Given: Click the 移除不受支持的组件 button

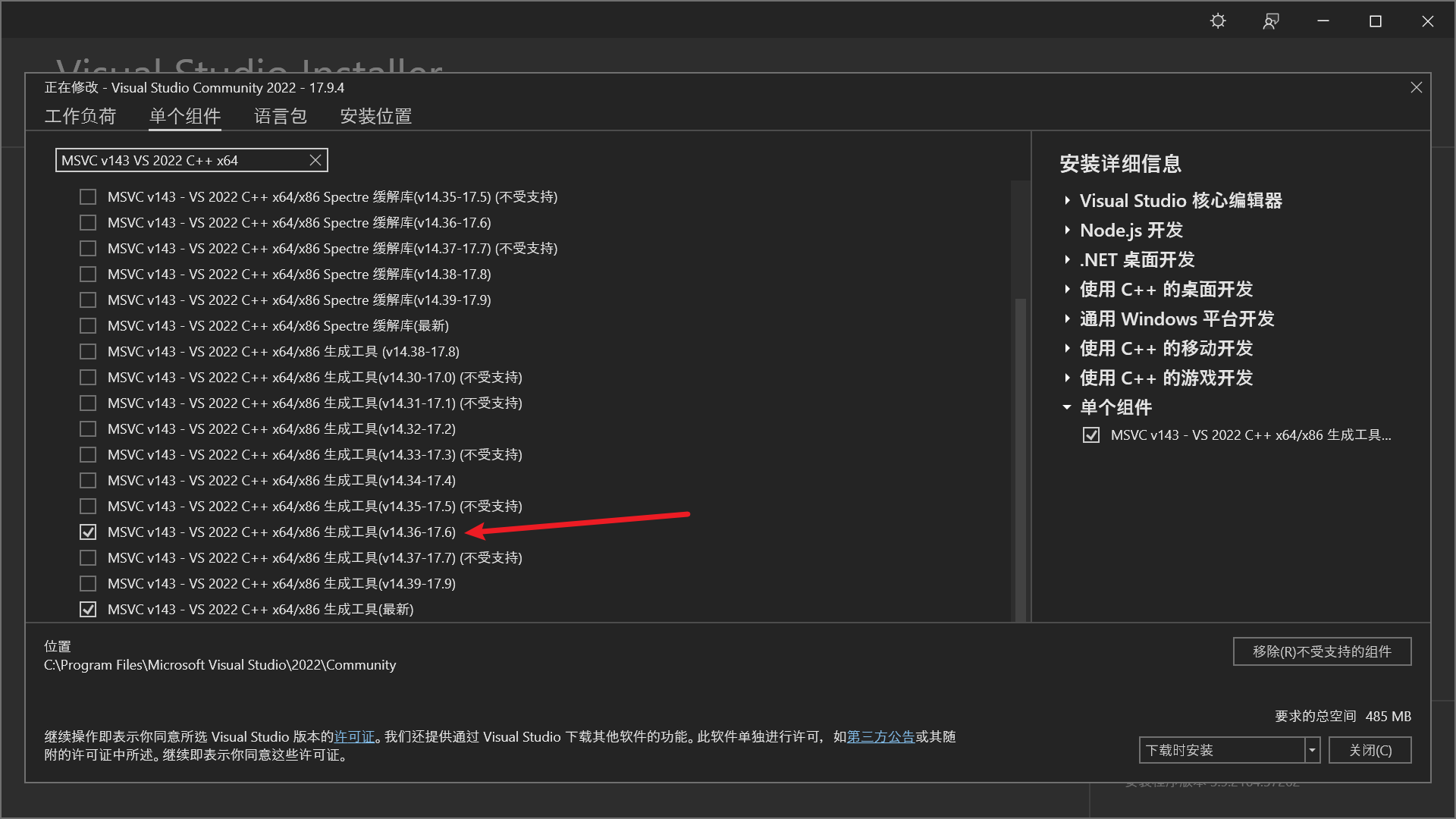Looking at the screenshot, I should pyautogui.click(x=1322, y=652).
